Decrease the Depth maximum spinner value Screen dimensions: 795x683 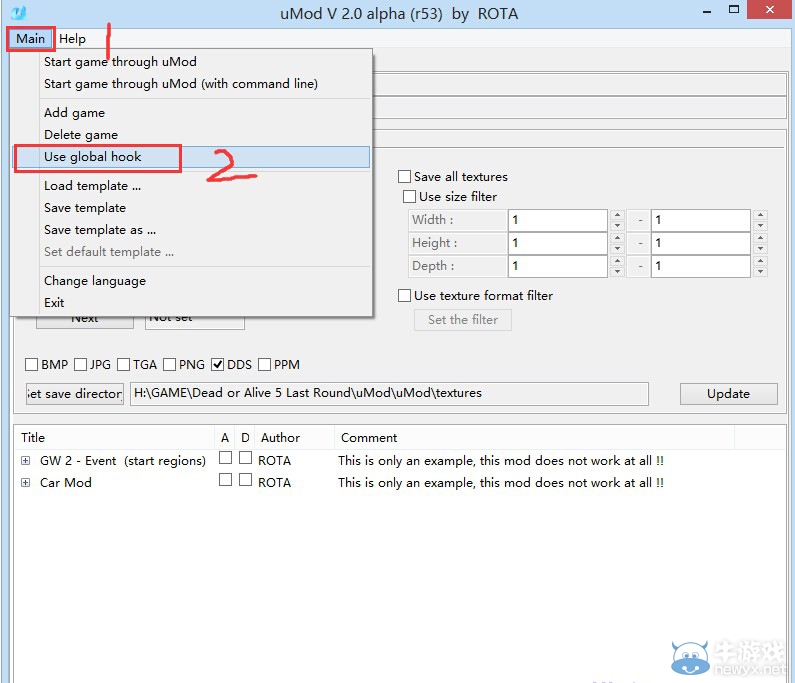[x=761, y=272]
